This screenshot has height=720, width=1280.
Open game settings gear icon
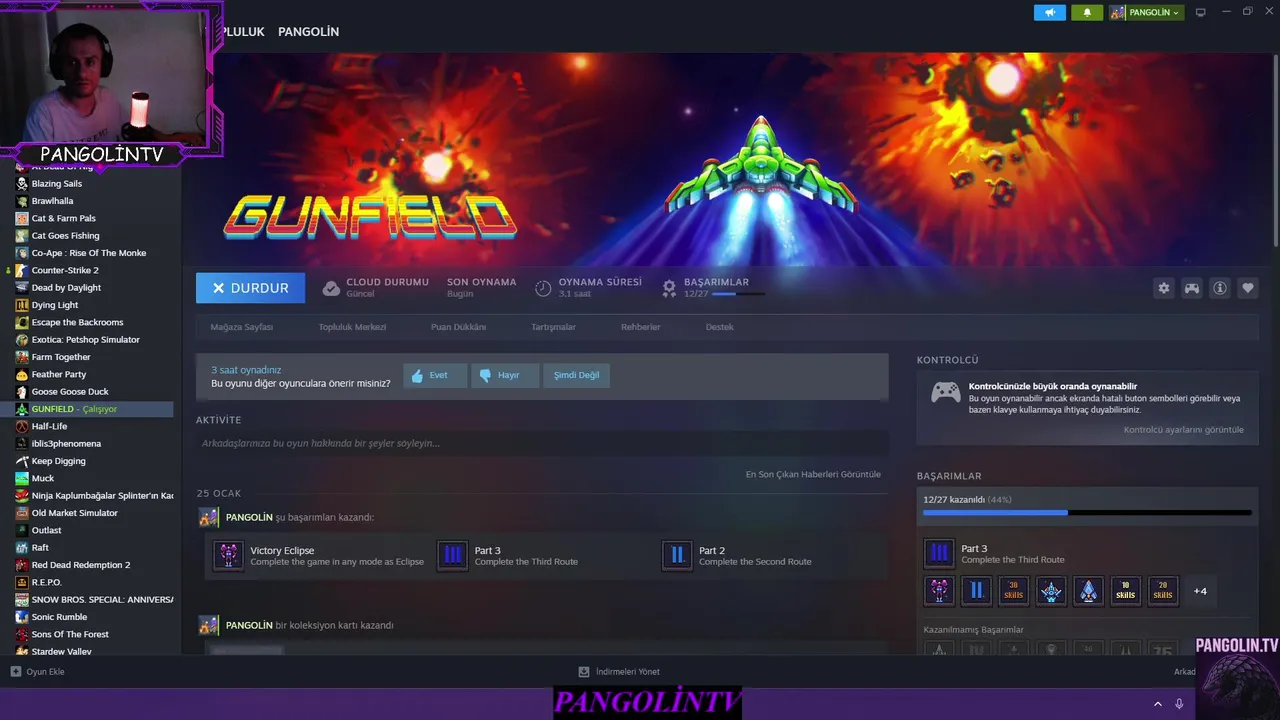pyautogui.click(x=1164, y=288)
